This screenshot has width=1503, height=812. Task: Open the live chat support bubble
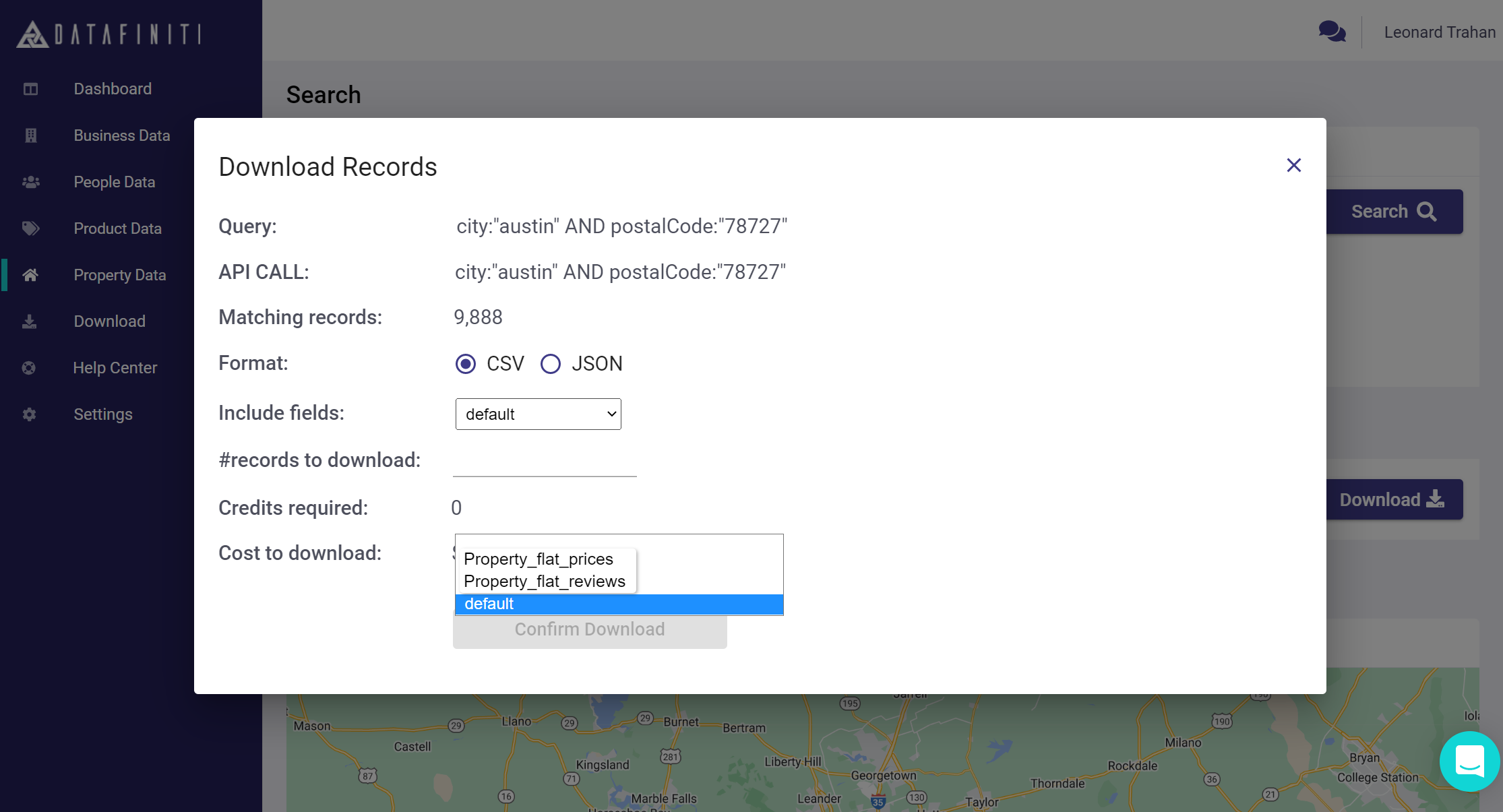pyautogui.click(x=1469, y=761)
